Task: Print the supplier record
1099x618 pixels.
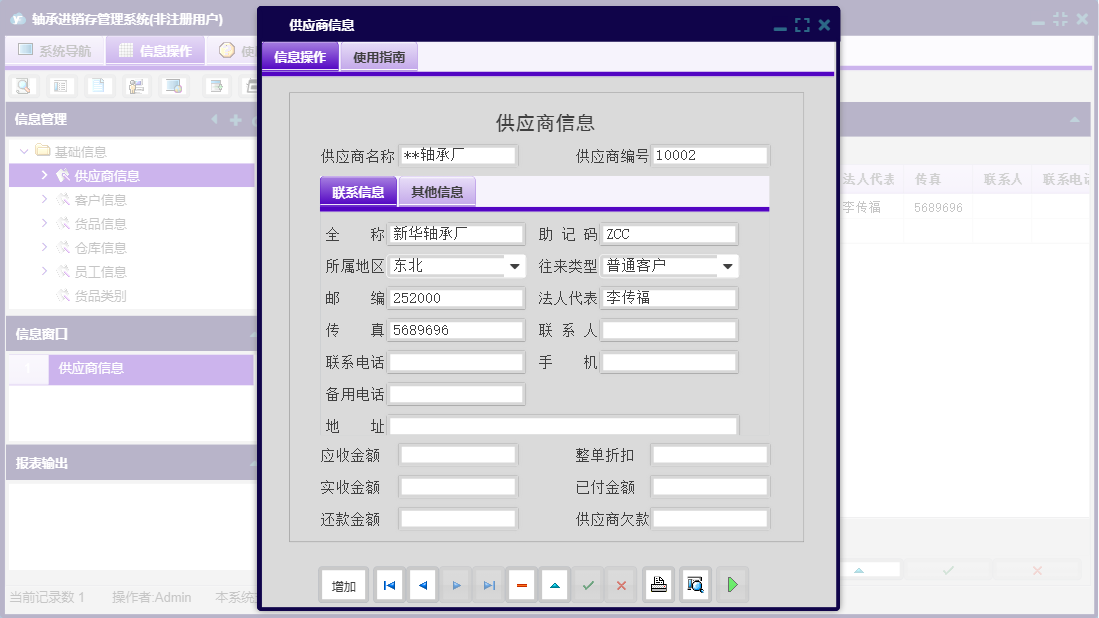Action: tap(658, 585)
